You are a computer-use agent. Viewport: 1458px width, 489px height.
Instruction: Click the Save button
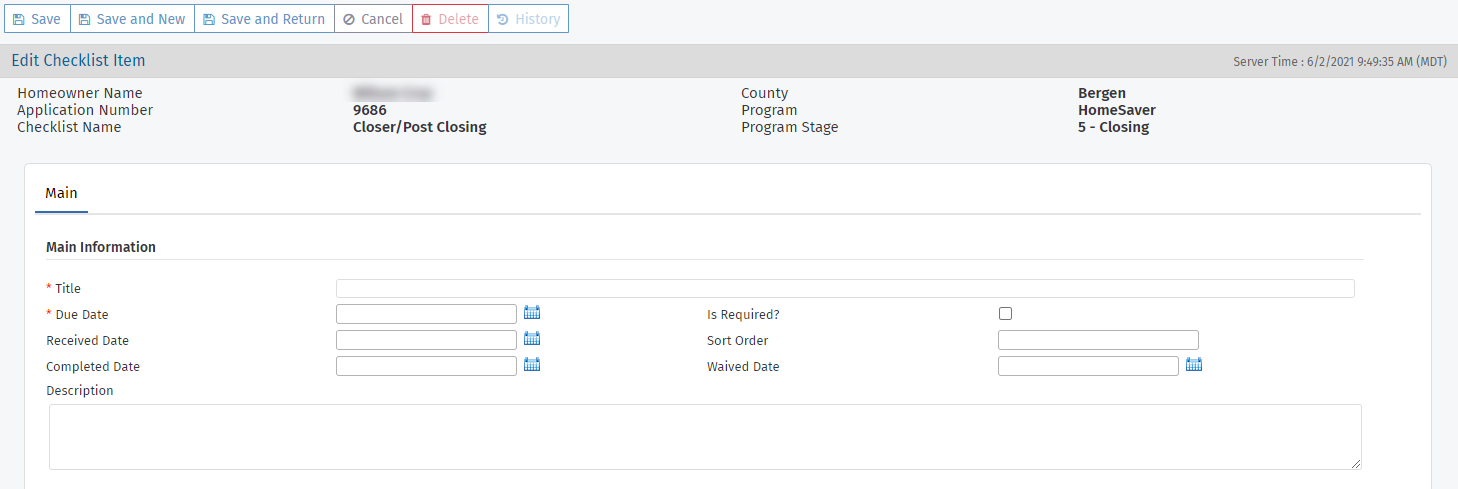pyautogui.click(x=37, y=19)
